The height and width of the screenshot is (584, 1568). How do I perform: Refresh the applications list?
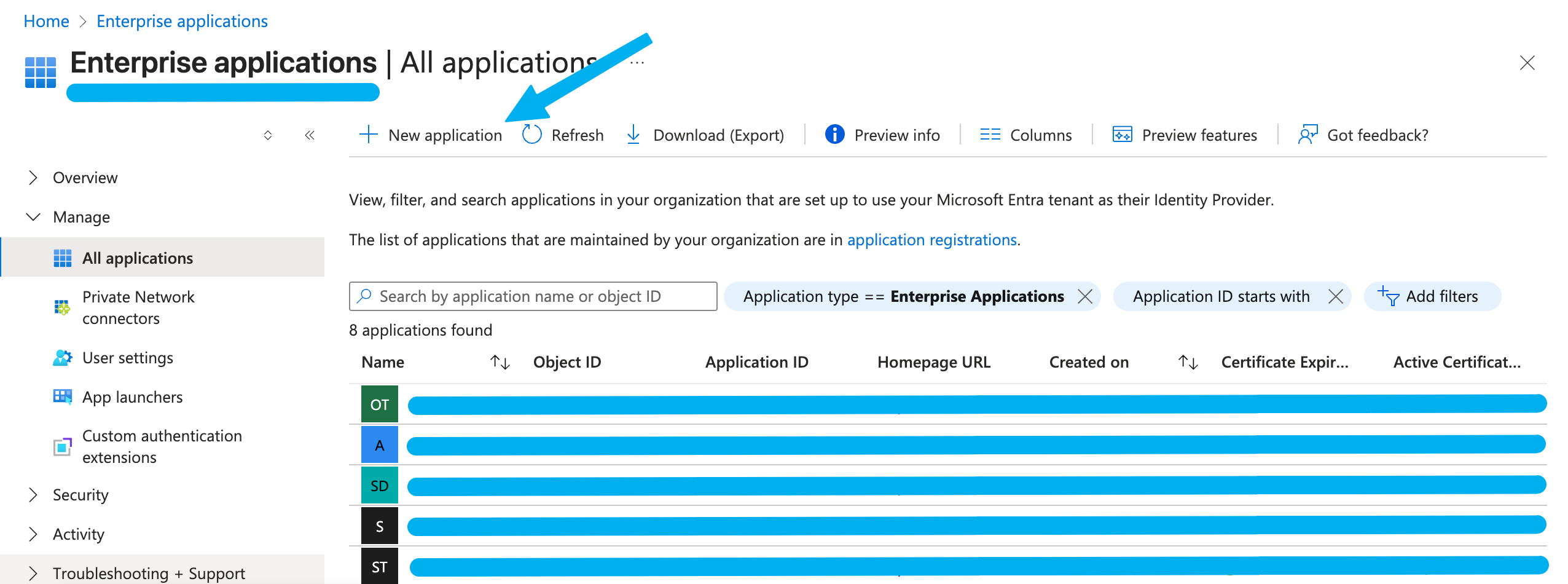(x=531, y=134)
